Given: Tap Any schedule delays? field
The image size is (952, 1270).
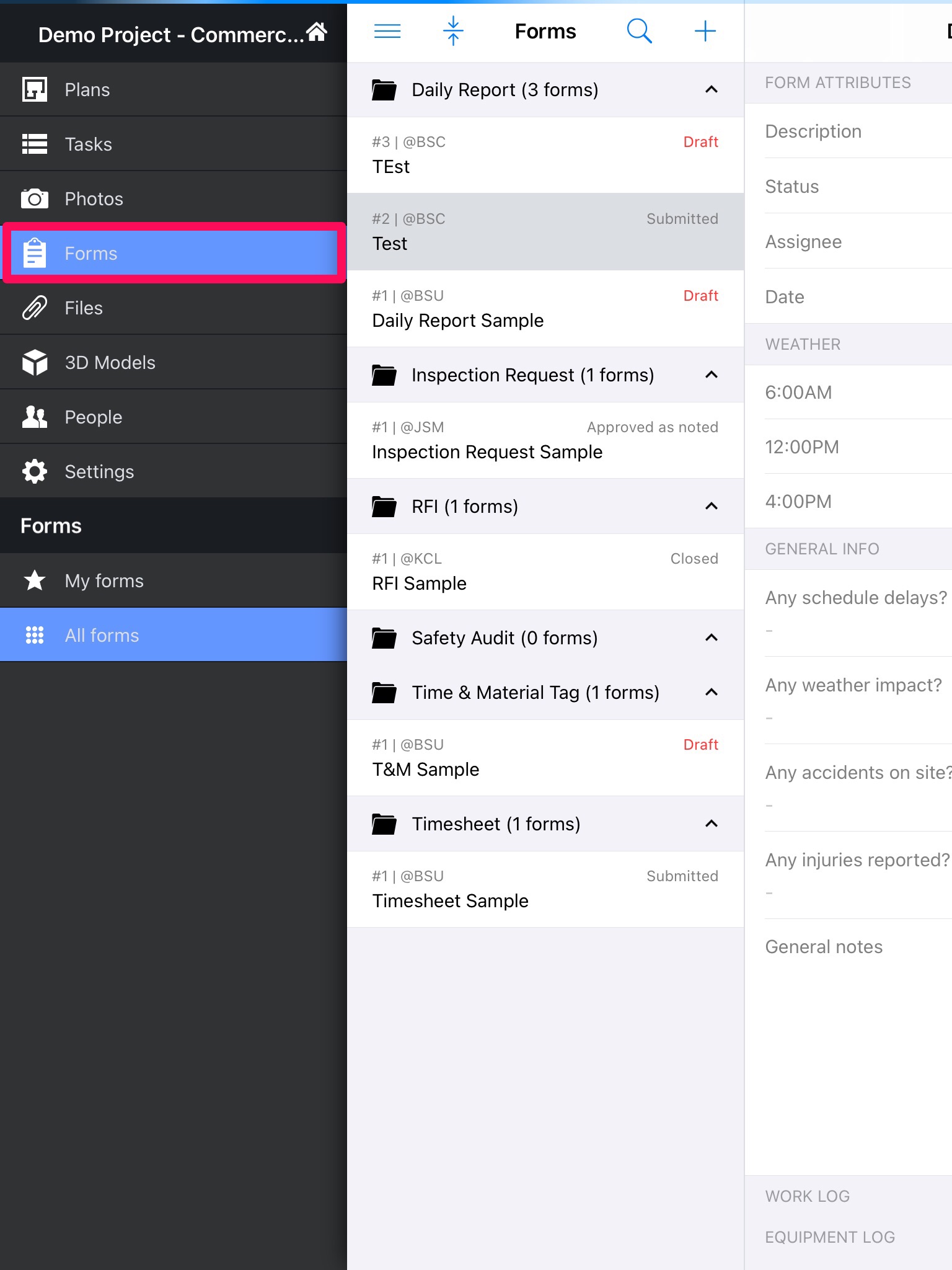Looking at the screenshot, I should pos(848,613).
